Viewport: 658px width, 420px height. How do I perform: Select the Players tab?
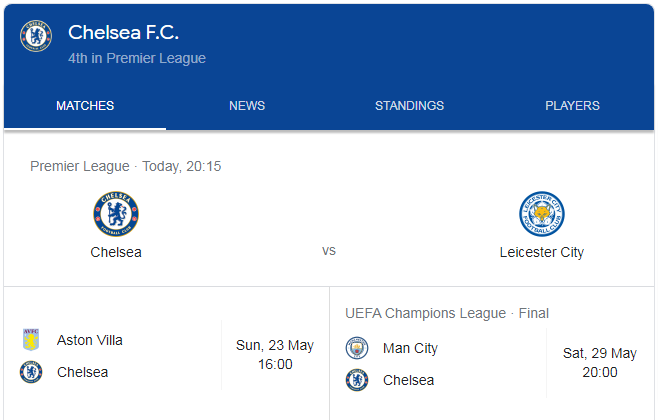(x=572, y=106)
